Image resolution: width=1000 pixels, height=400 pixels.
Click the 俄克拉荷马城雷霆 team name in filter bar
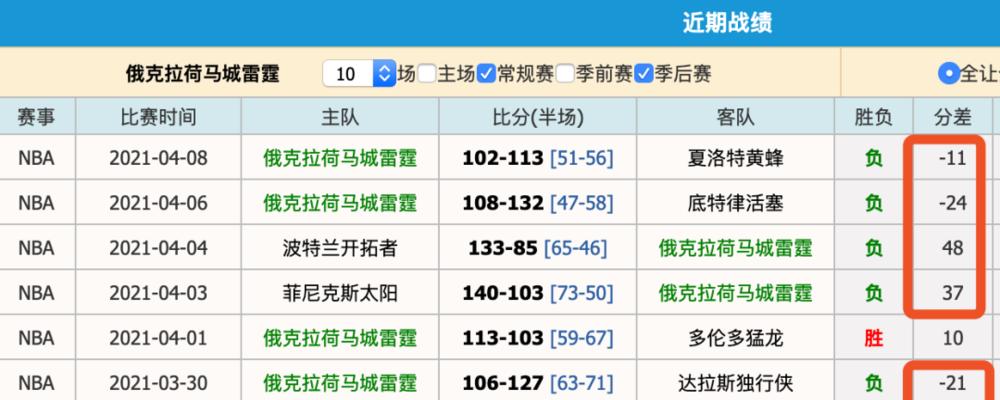203,74
